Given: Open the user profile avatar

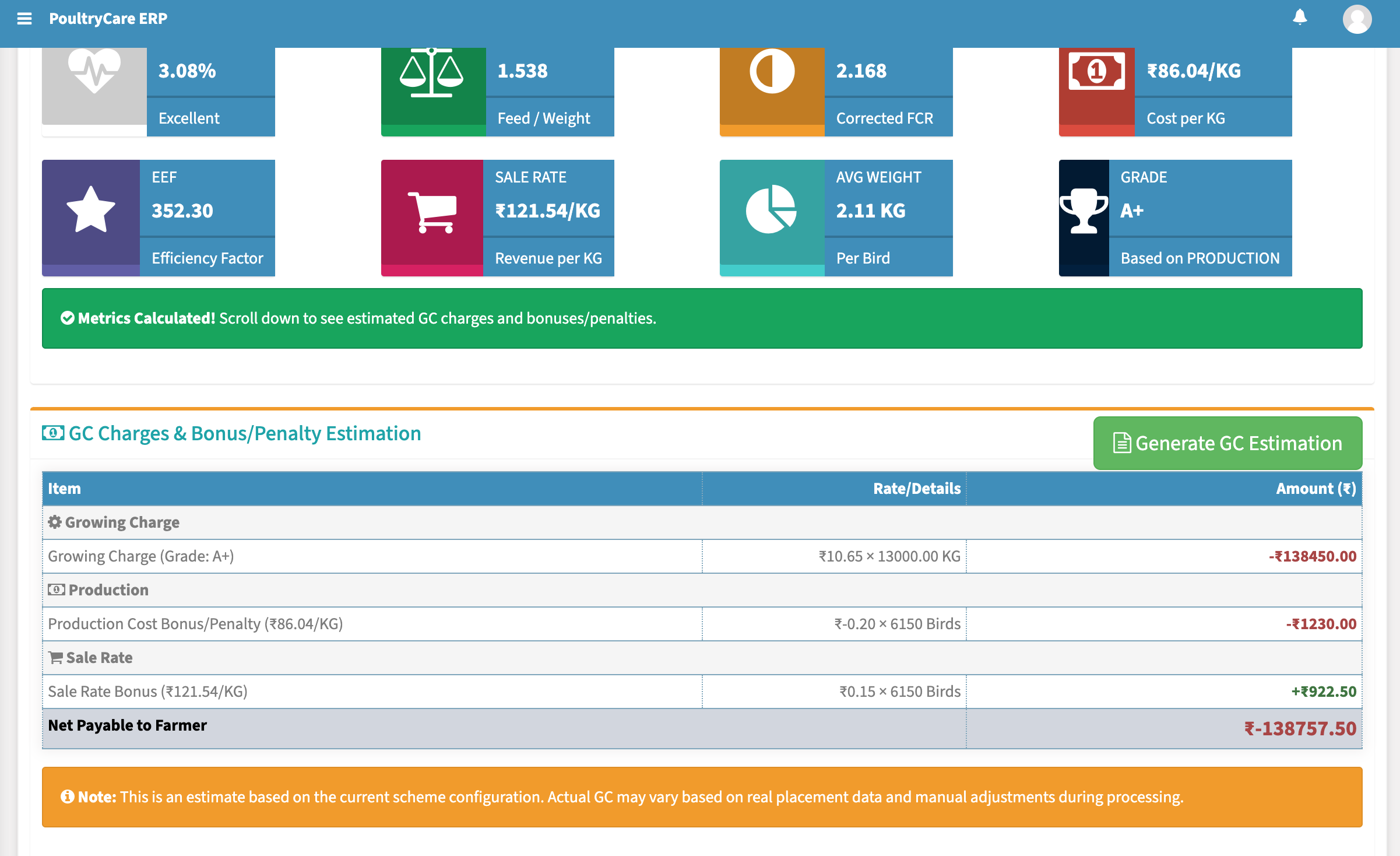Looking at the screenshot, I should tap(1357, 19).
